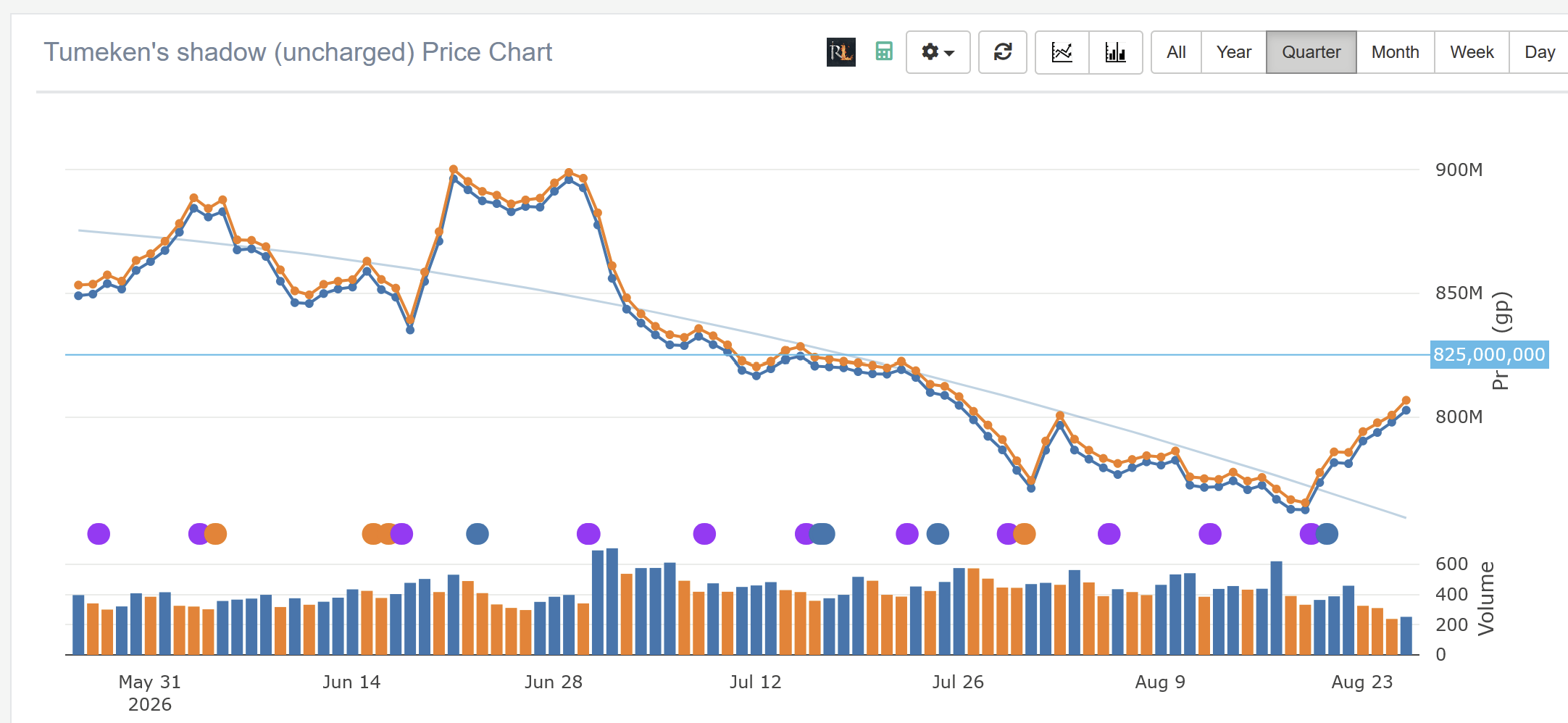Click the "Jul 12" date label
Image resolution: width=1568 pixels, height=723 pixels.
coord(756,682)
